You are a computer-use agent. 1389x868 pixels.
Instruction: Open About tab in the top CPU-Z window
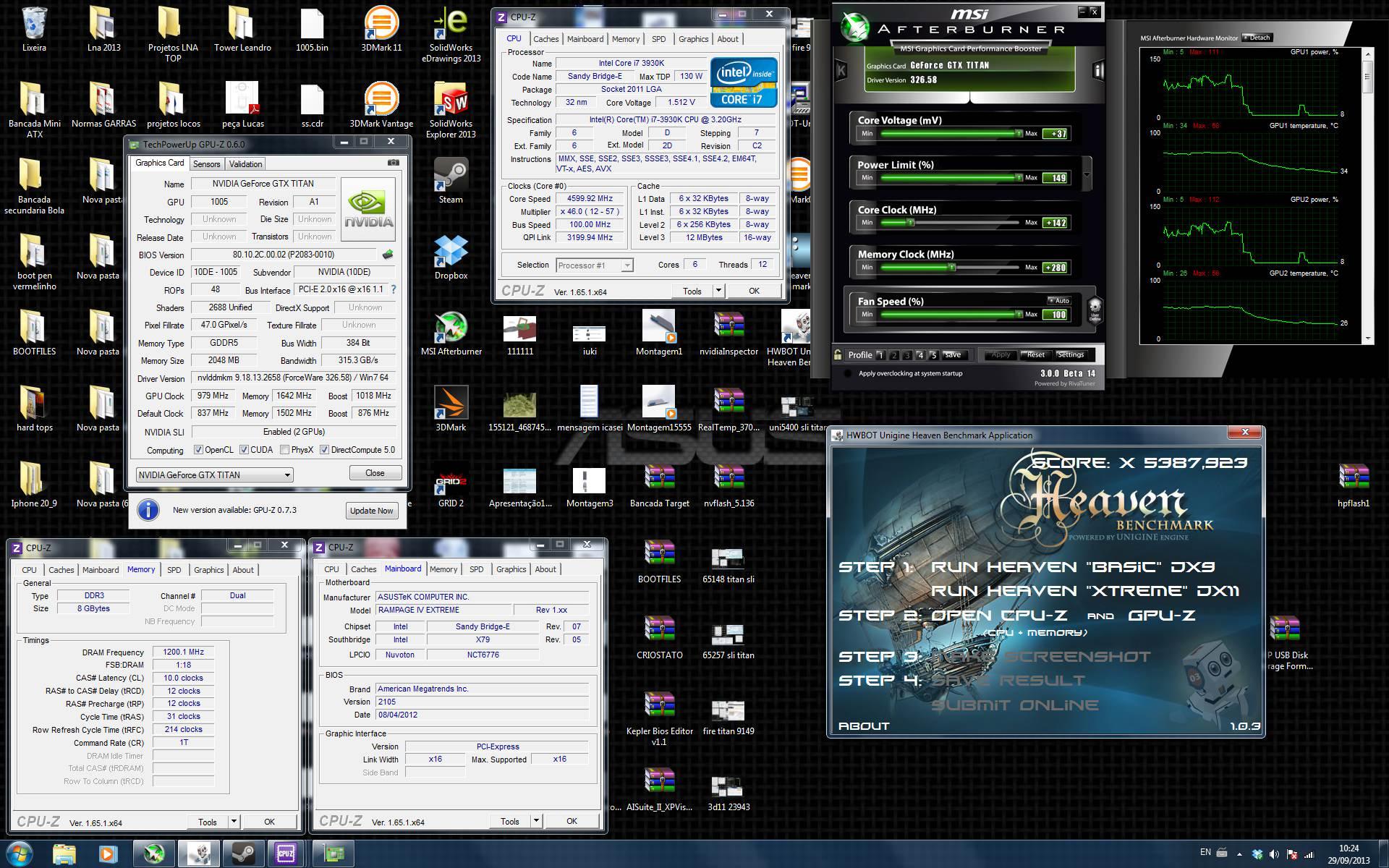coord(728,39)
